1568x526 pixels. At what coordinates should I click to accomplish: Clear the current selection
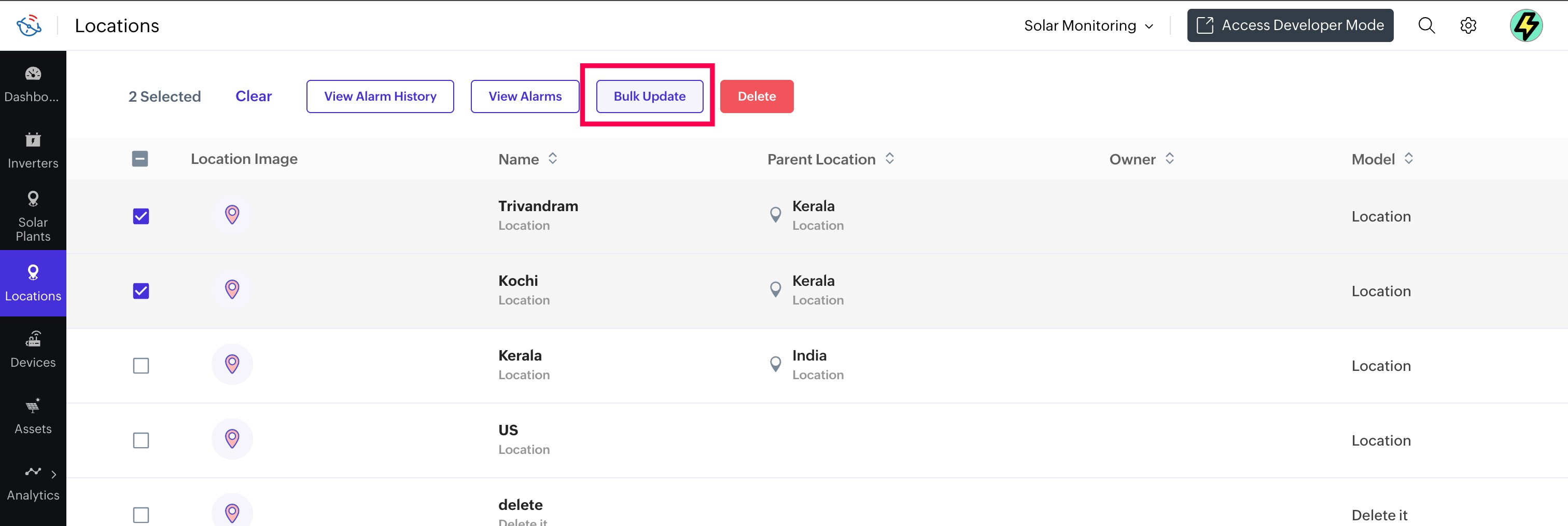coord(253,96)
